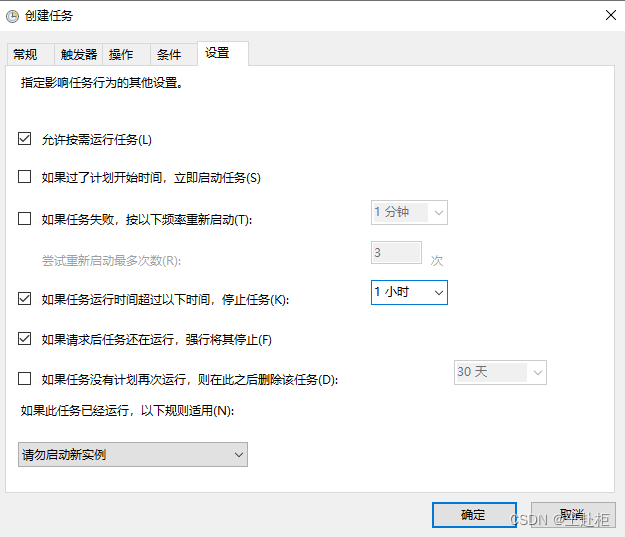The width and height of the screenshot is (625, 537).
Task: Uncheck 允许按需运行任务(L) checkbox
Action: tap(24, 139)
